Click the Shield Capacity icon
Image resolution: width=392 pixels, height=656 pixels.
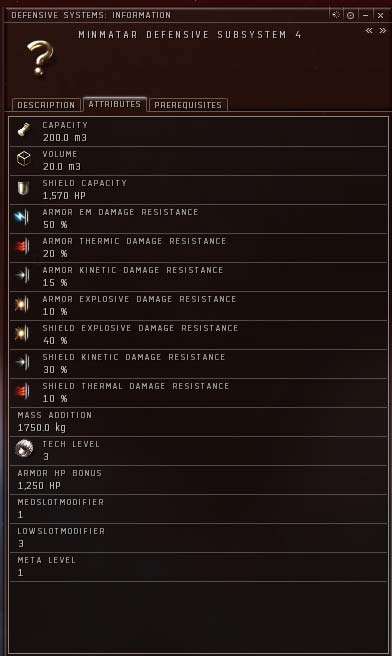point(23,188)
